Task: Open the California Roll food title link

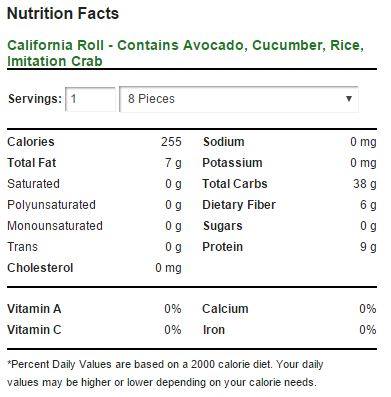Action: pyautogui.click(x=185, y=53)
